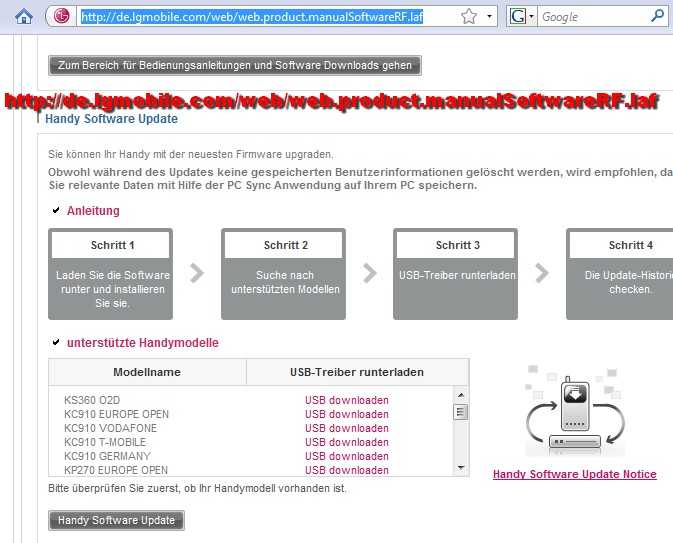Click the USB-Treiber runterladen column header

click(x=357, y=372)
